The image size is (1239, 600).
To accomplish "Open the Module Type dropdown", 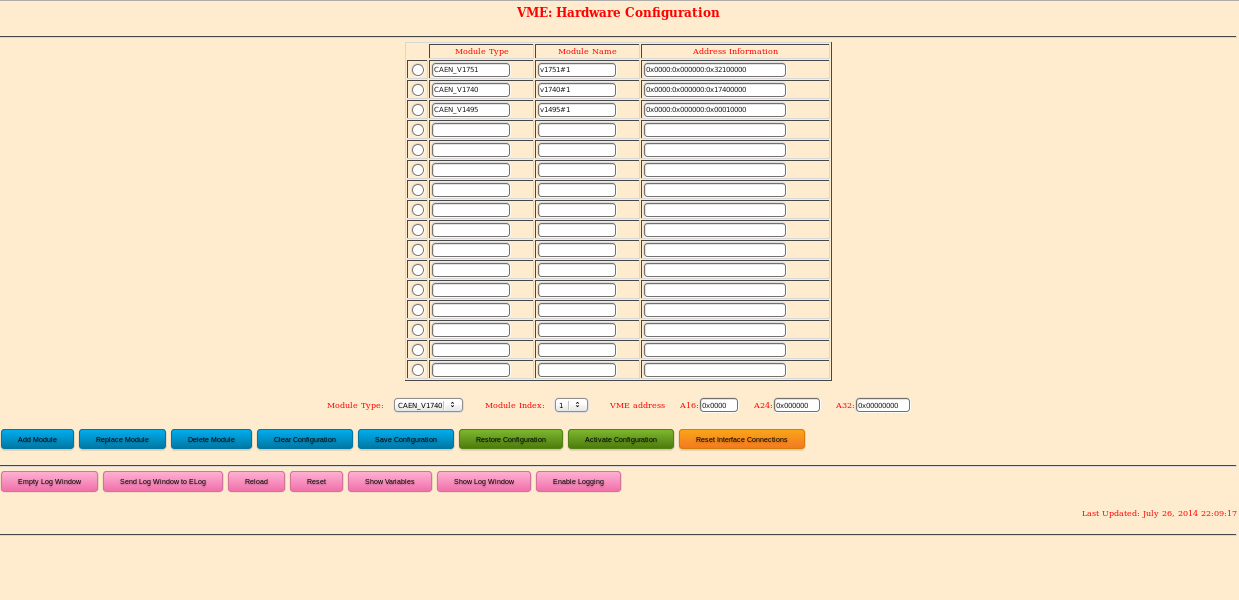I will coord(428,405).
